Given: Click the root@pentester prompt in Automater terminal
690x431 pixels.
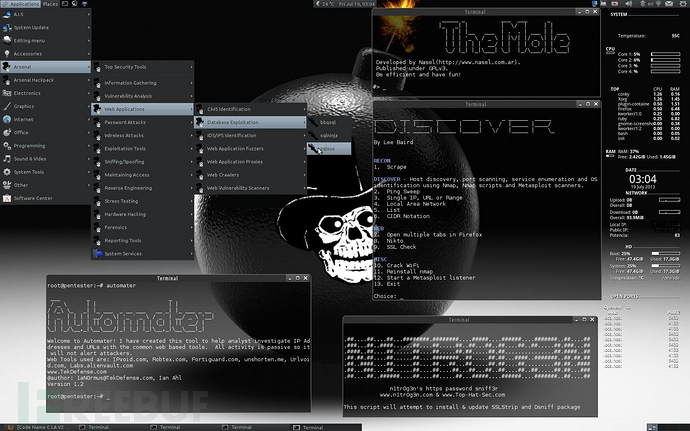Looking at the screenshot, I should [x=75, y=396].
